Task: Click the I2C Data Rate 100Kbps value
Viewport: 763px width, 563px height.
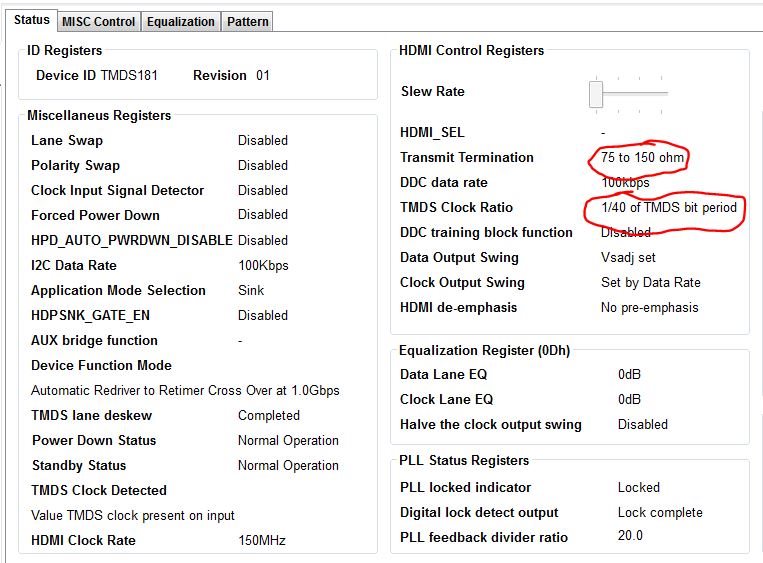Action: pyautogui.click(x=263, y=266)
